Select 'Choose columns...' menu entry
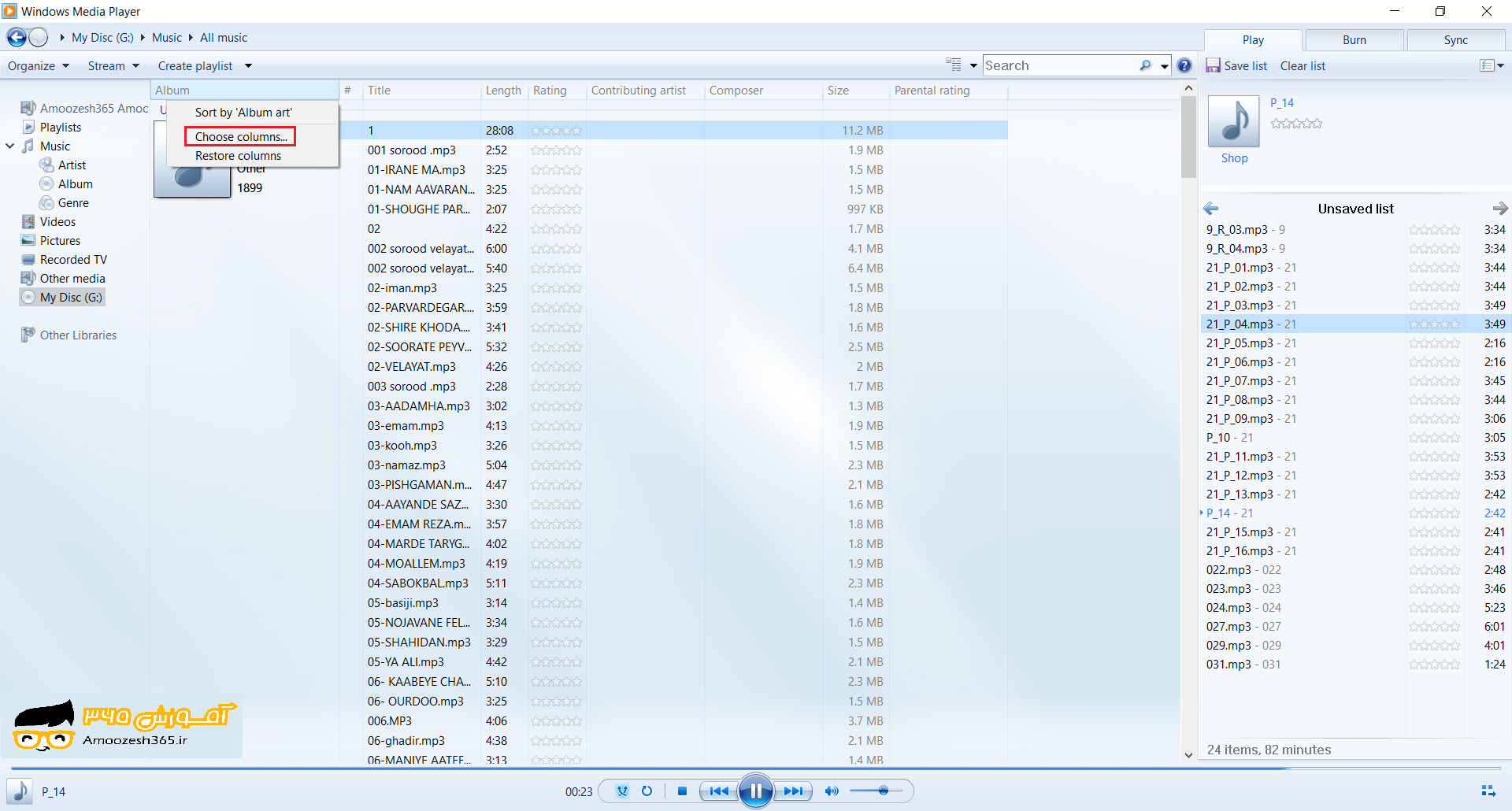 click(240, 136)
